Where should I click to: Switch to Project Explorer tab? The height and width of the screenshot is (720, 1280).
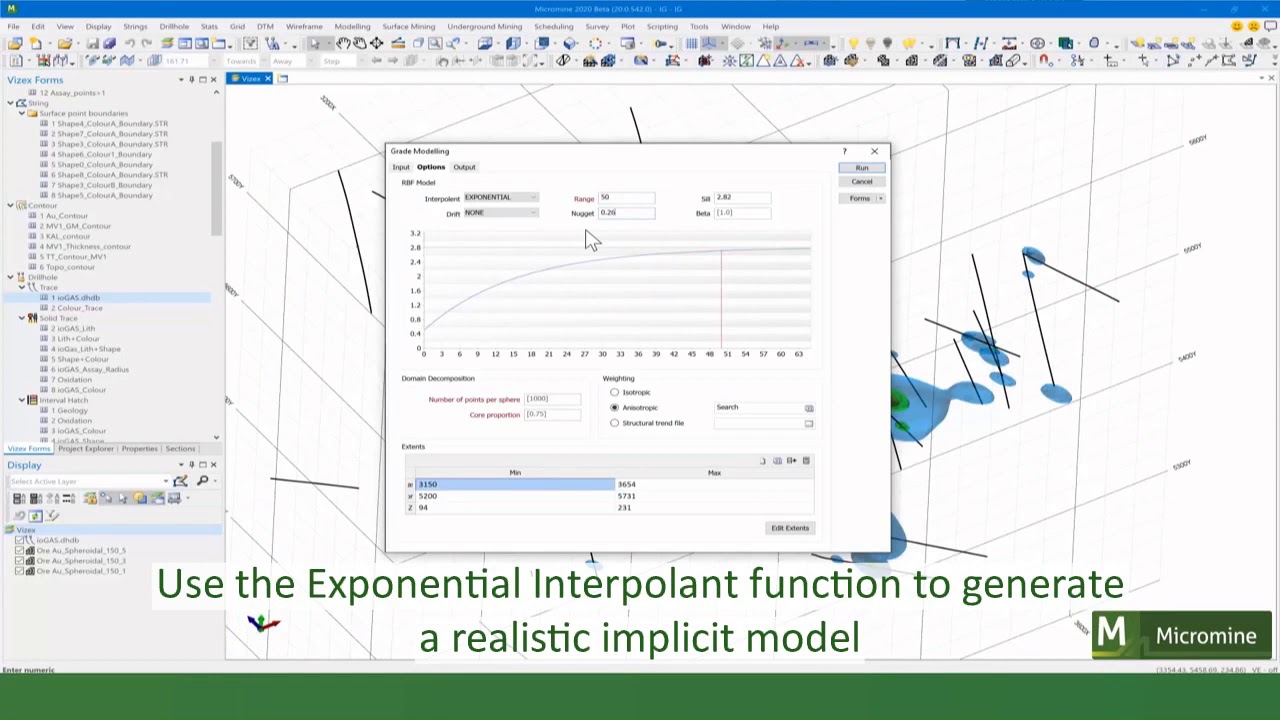86,449
